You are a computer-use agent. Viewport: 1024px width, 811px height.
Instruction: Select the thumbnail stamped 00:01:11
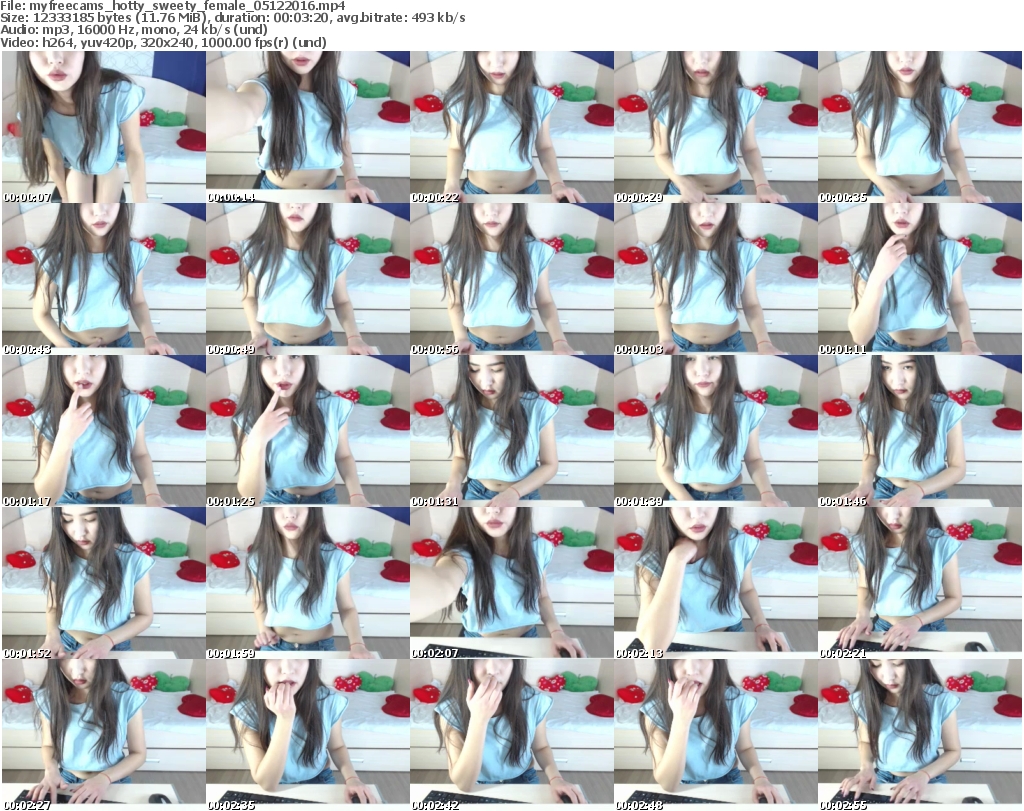coord(920,279)
